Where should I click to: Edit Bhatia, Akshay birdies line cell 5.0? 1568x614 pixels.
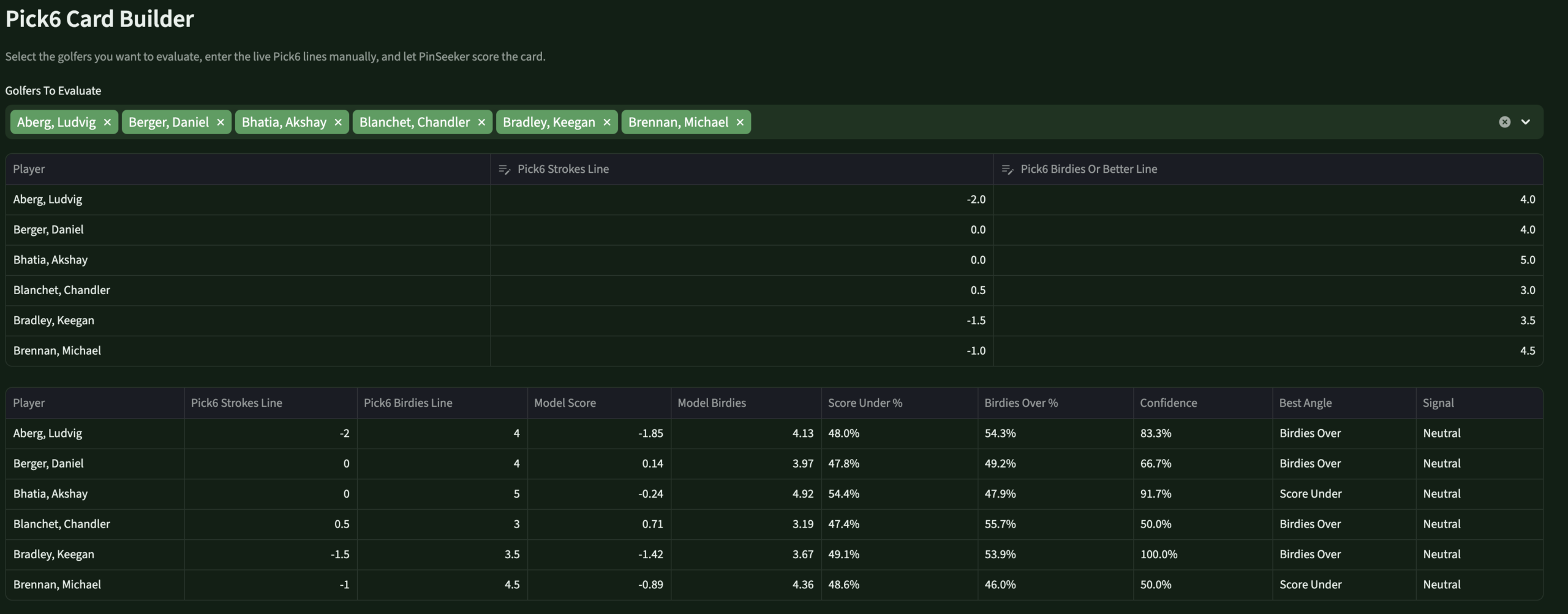pyautogui.click(x=1268, y=260)
